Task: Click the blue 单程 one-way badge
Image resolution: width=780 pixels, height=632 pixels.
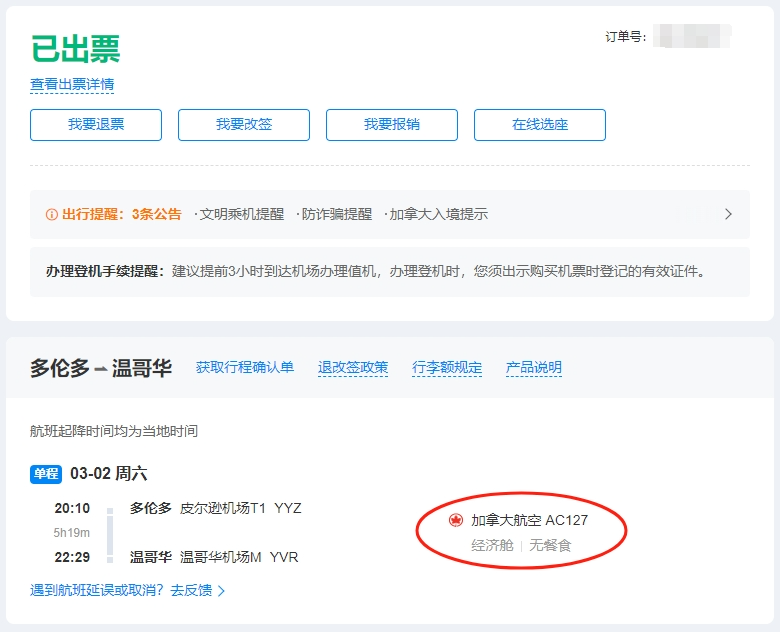Action: pyautogui.click(x=46, y=474)
